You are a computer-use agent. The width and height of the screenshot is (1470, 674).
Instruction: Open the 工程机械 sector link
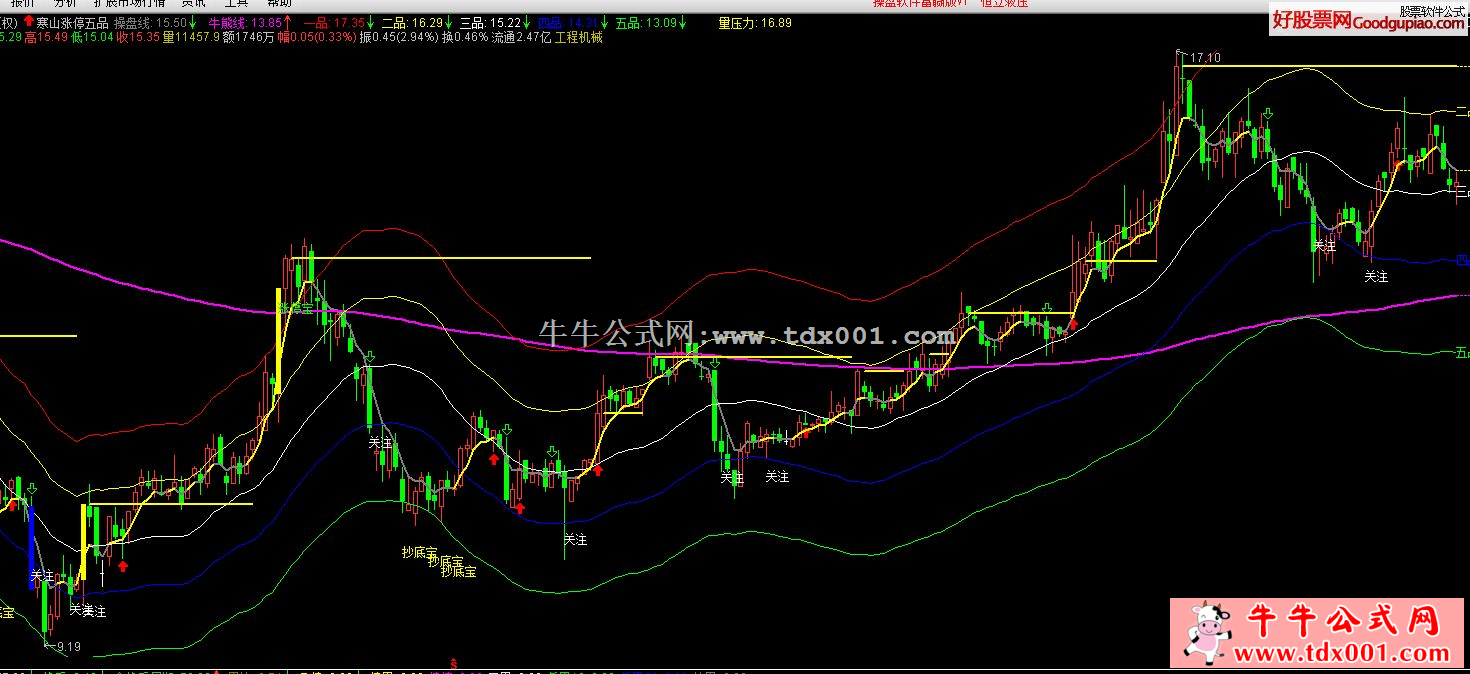tap(579, 37)
